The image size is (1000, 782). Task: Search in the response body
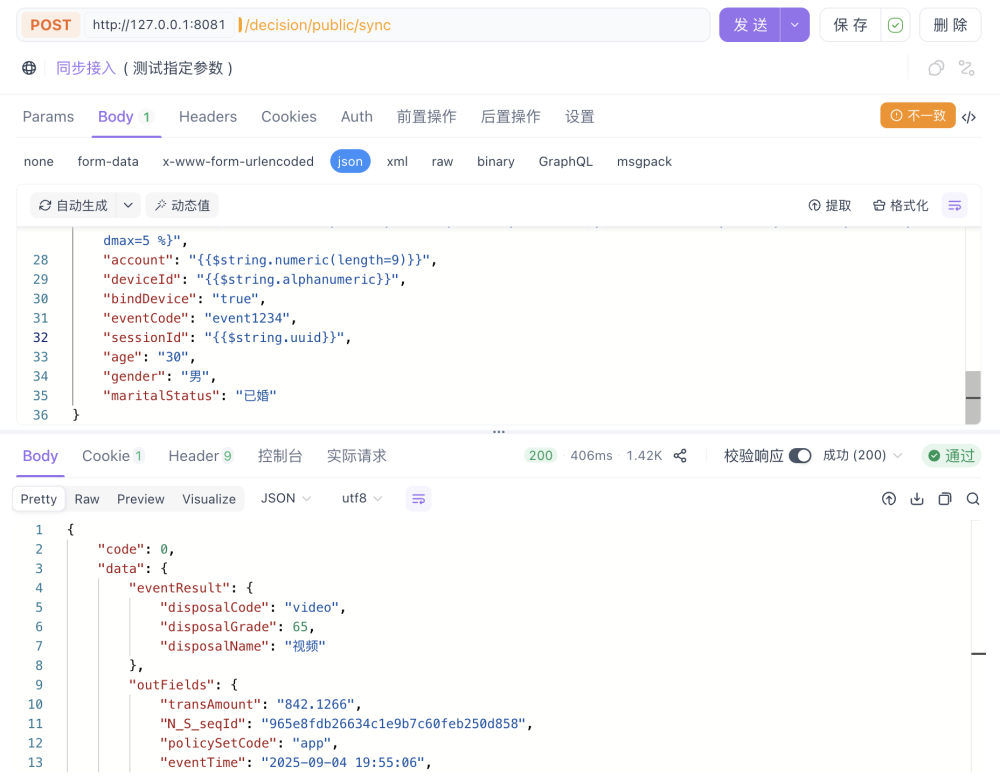pyautogui.click(x=973, y=499)
